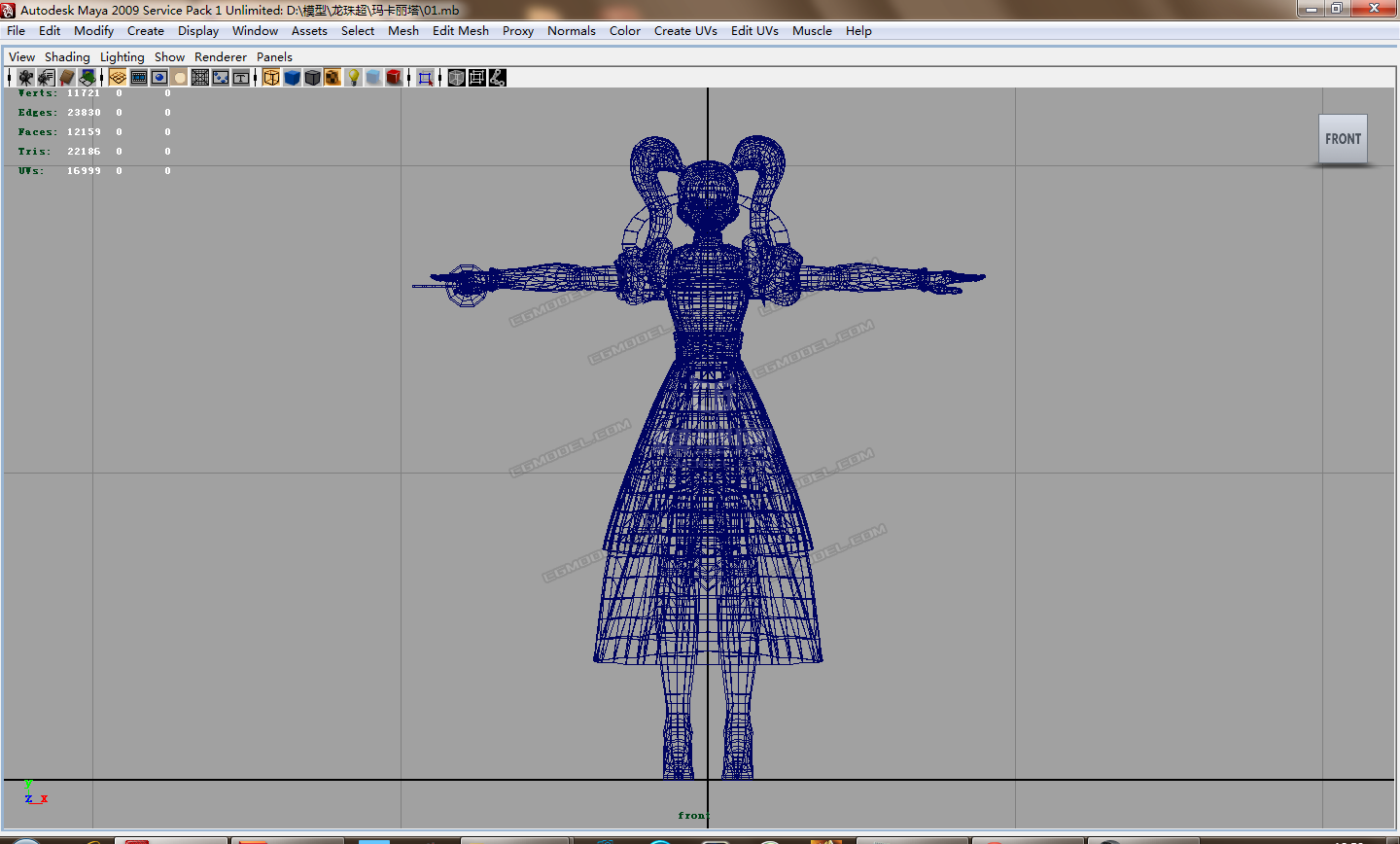Toggle the viewport Grid icon

click(118, 77)
